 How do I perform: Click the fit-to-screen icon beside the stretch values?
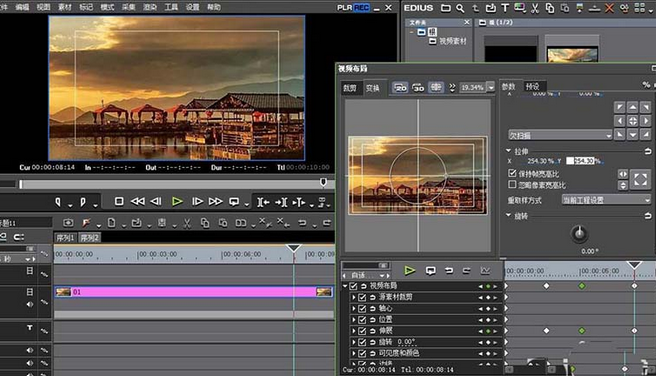click(640, 179)
